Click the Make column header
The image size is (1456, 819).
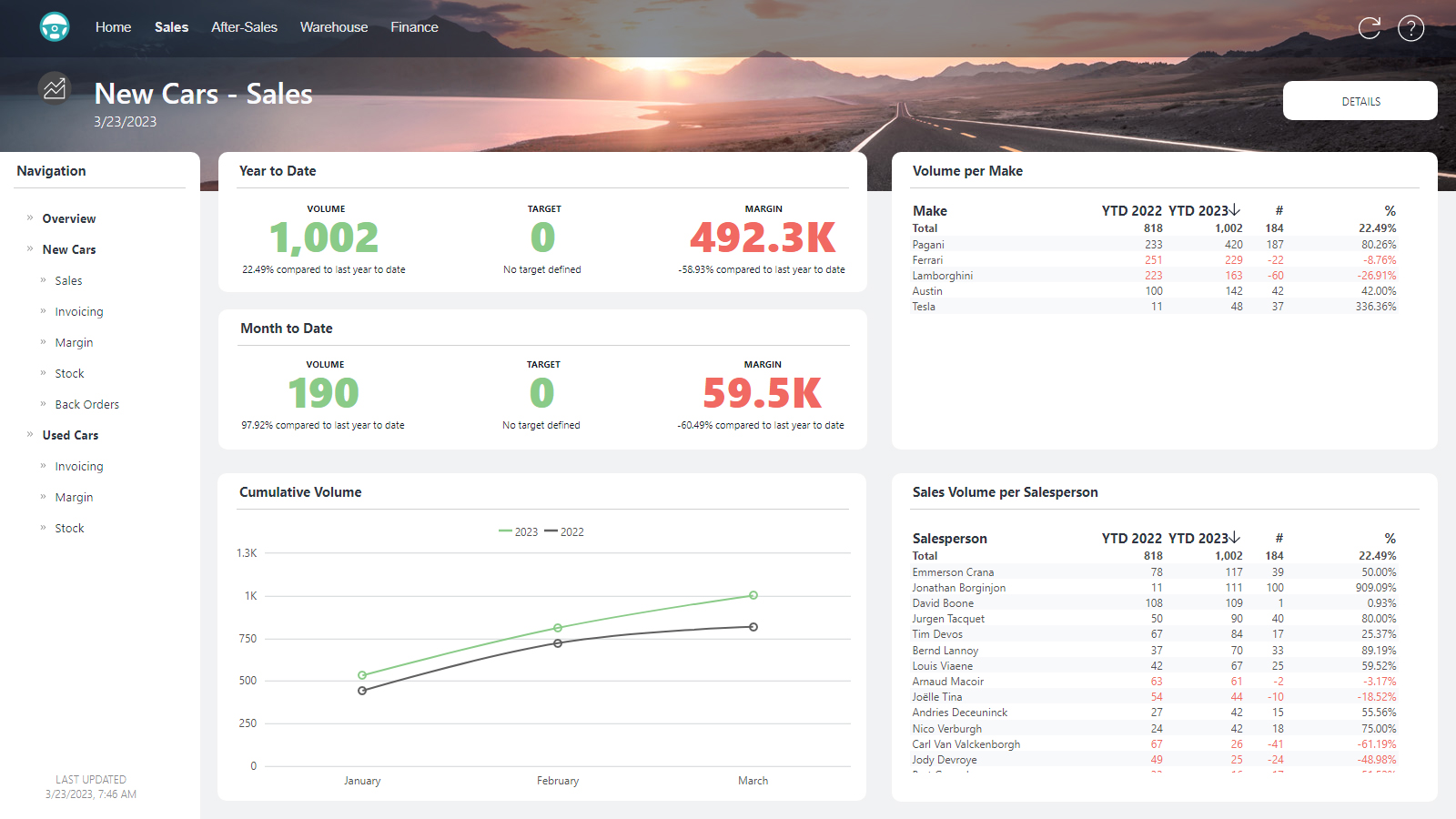[930, 210]
